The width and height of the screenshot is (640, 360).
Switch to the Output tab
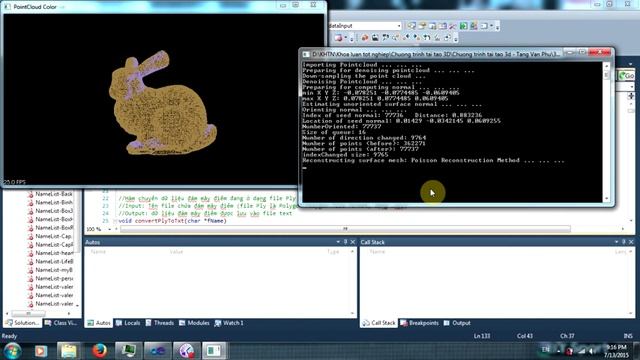point(457,323)
